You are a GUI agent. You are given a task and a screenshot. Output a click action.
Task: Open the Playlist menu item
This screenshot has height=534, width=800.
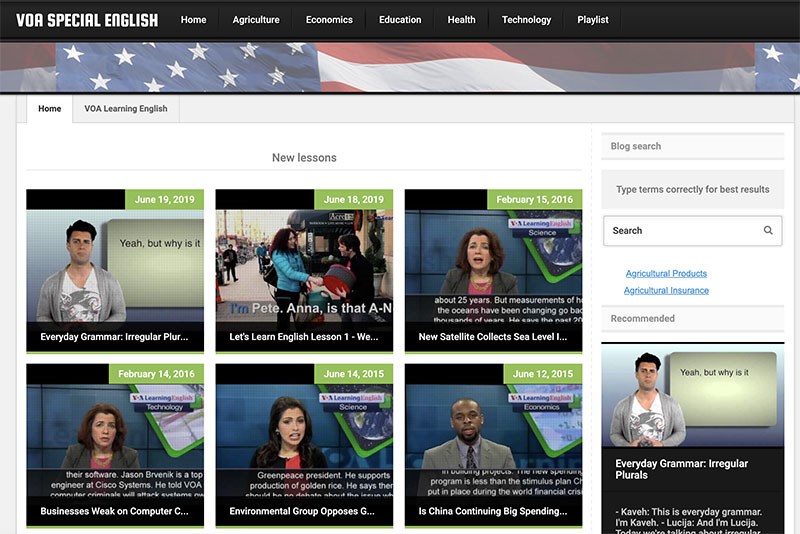coord(593,20)
